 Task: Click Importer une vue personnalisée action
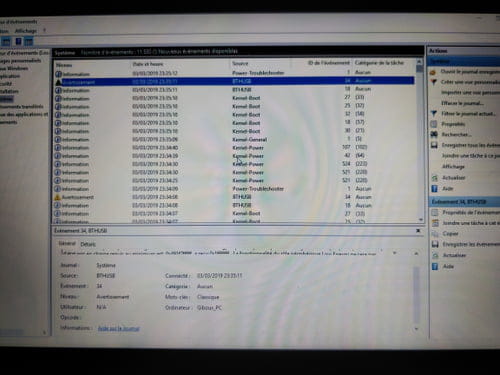point(470,92)
